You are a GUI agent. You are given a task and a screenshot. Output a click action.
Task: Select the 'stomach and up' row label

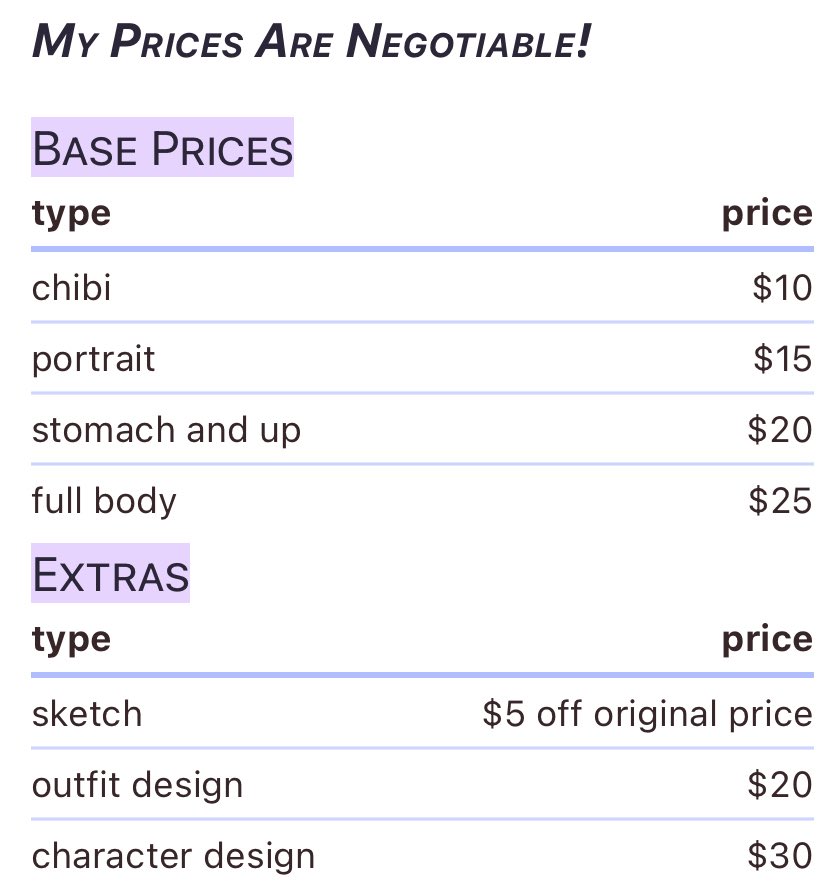(x=166, y=431)
